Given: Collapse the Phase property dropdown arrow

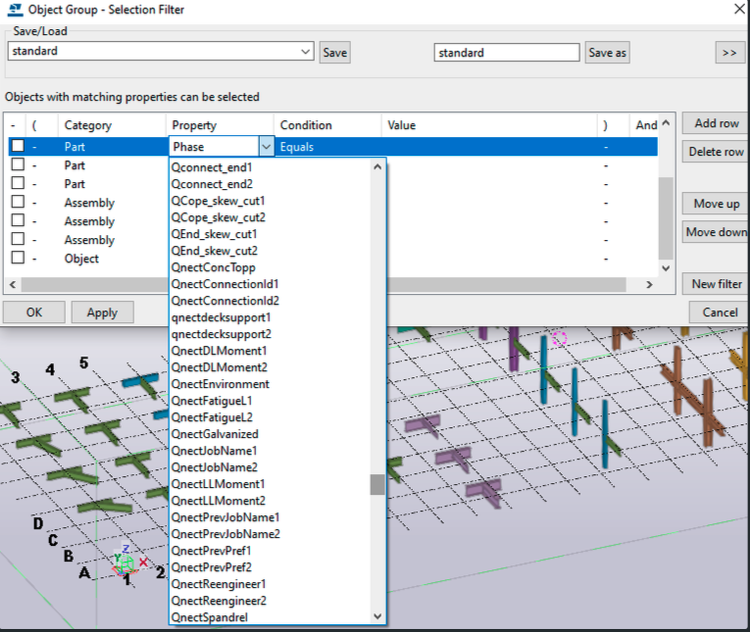Looking at the screenshot, I should (x=266, y=147).
